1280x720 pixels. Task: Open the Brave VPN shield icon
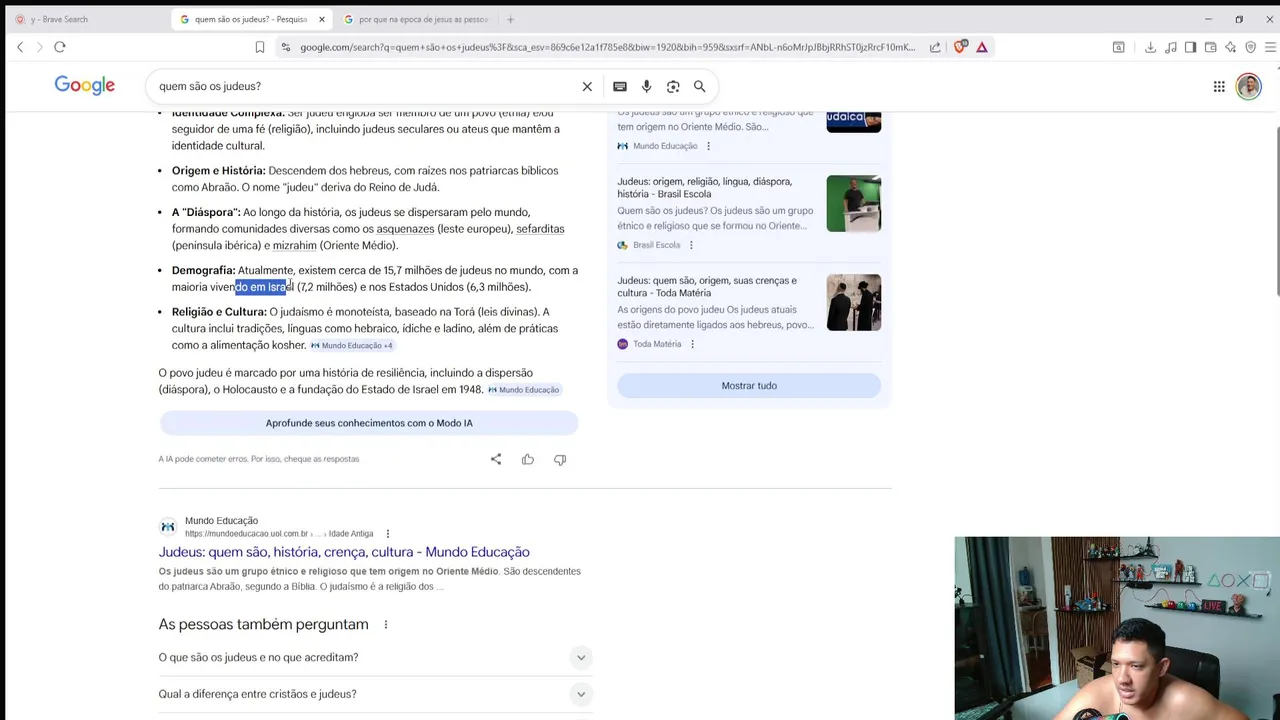(1250, 47)
